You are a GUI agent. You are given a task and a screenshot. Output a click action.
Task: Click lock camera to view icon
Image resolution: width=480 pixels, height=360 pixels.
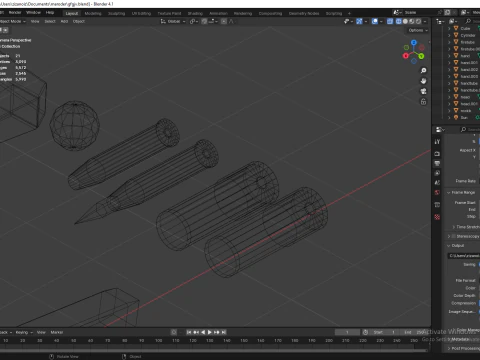pos(423,102)
